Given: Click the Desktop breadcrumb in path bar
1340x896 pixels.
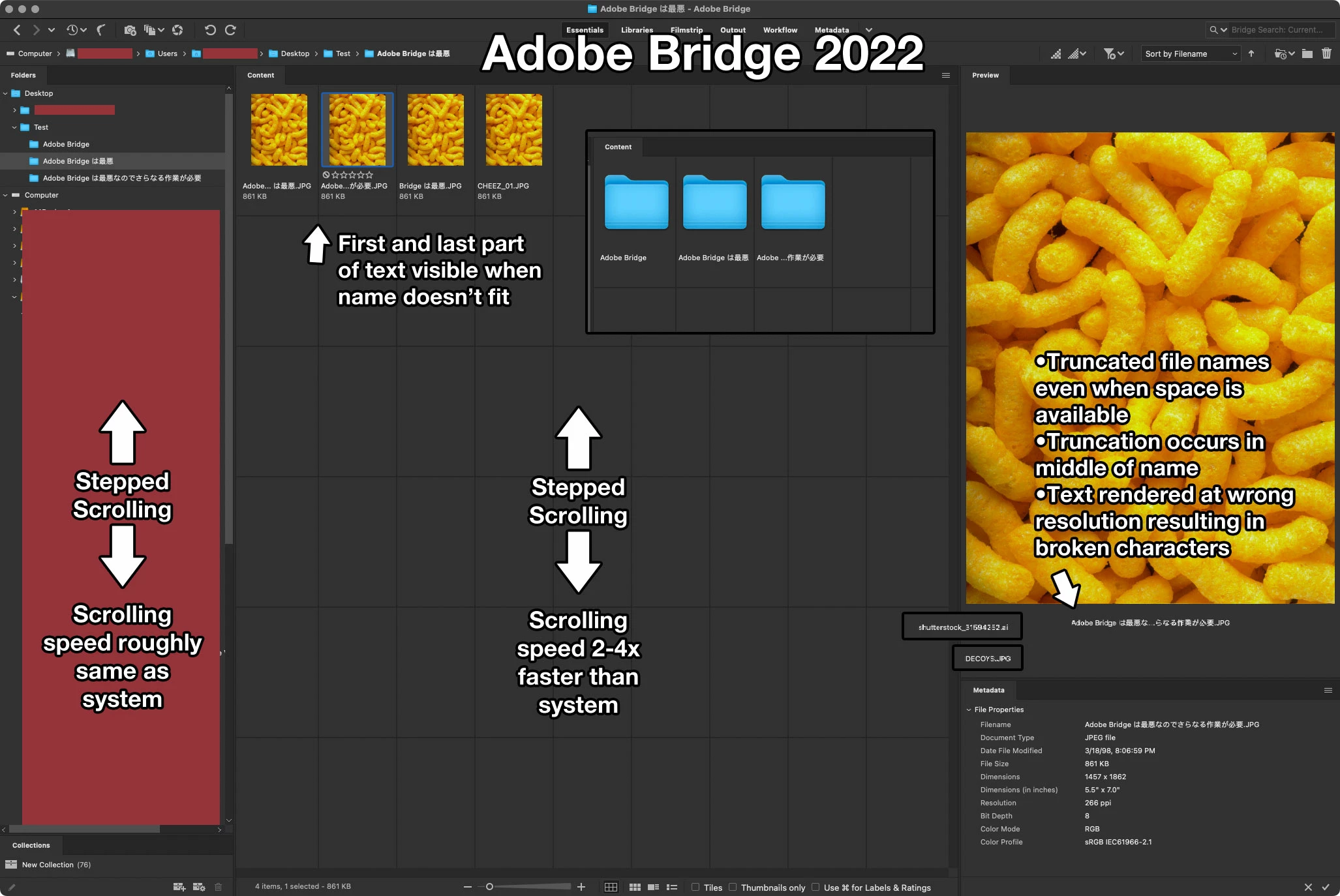Looking at the screenshot, I should (295, 53).
